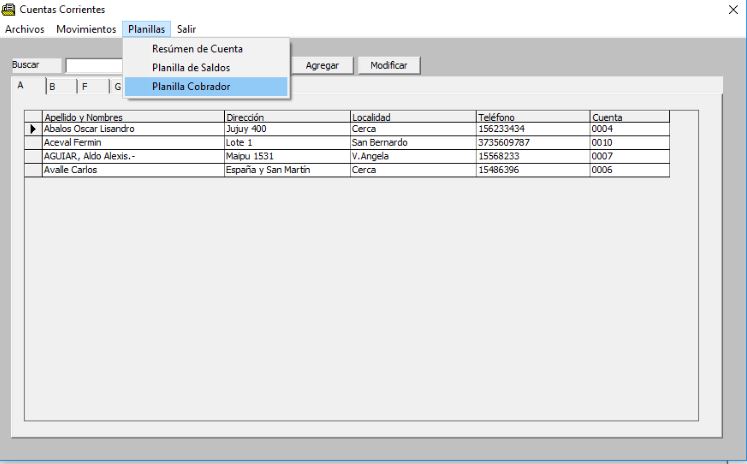Image resolution: width=747 pixels, height=464 pixels.
Task: Click Salir in the menu bar
Action: click(x=186, y=29)
